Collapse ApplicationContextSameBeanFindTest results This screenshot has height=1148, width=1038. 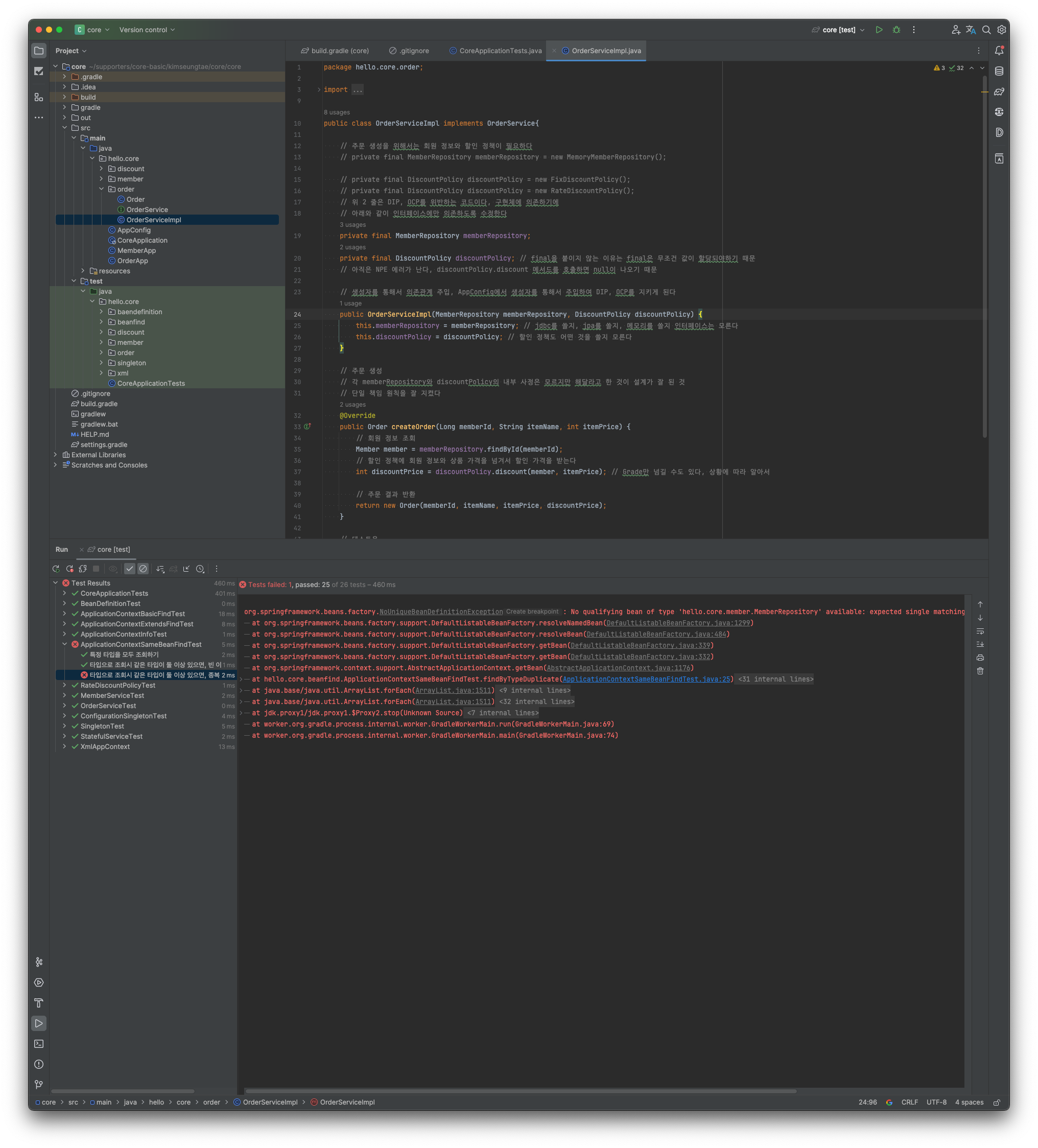tap(64, 645)
